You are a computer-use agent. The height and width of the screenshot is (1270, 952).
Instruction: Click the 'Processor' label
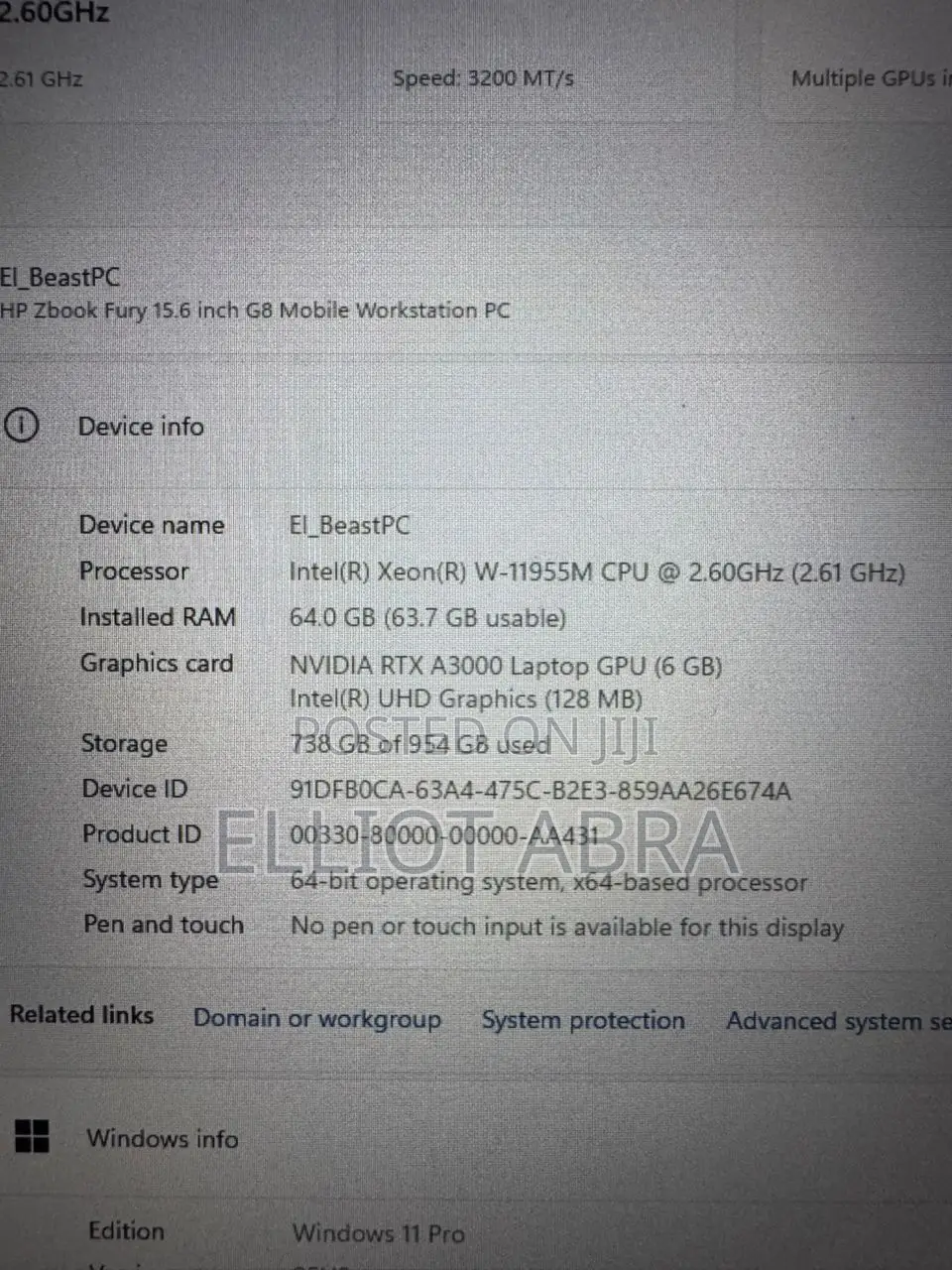coord(134,571)
